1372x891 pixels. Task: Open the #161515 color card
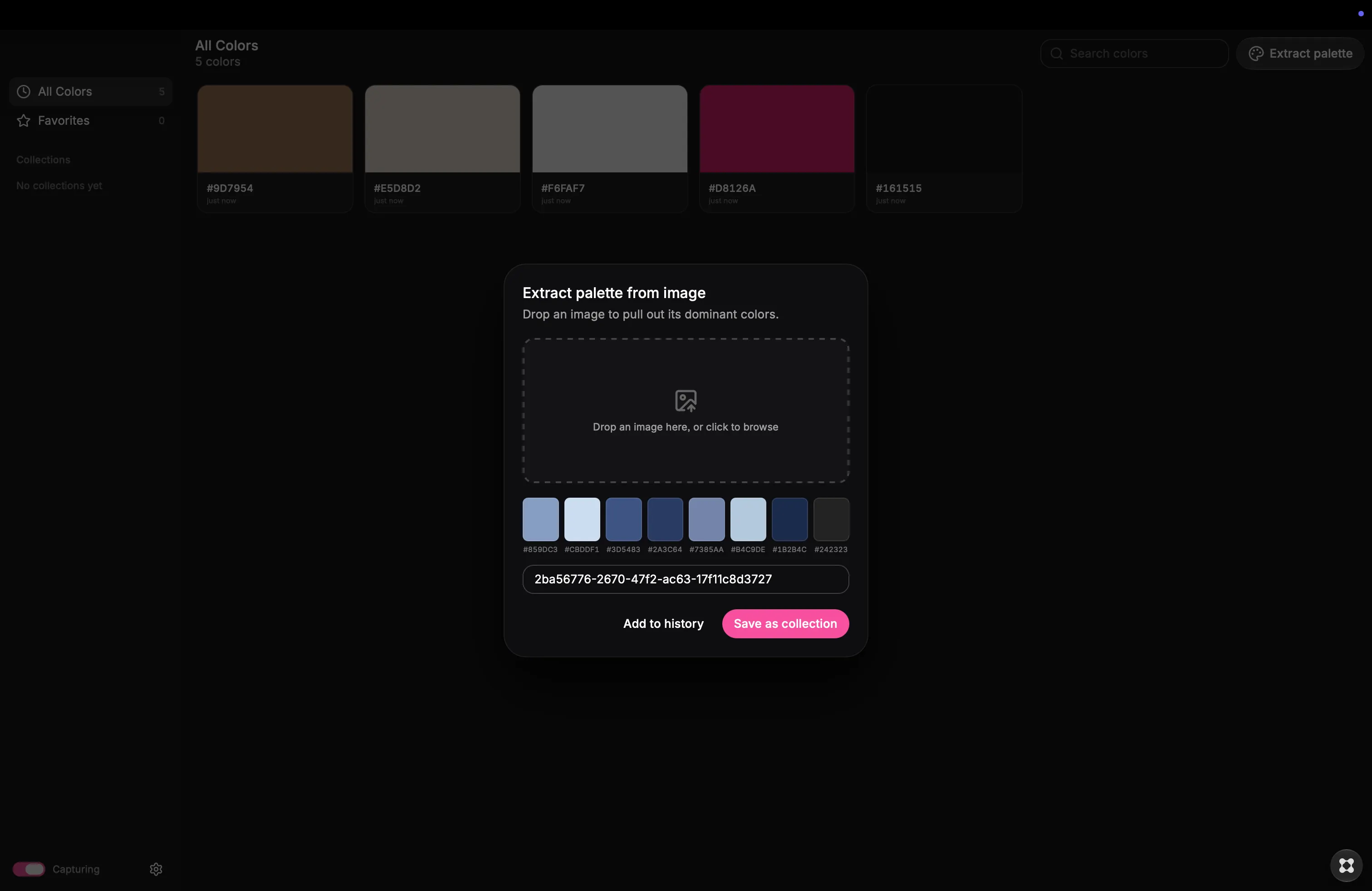(944, 149)
